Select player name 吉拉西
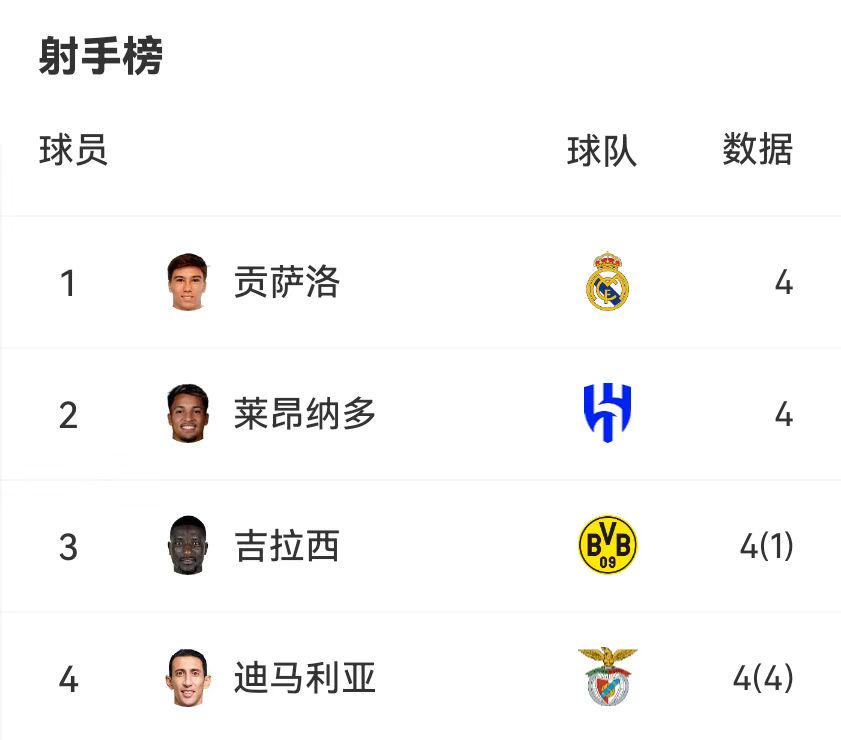841x740 pixels. pyautogui.click(x=287, y=546)
